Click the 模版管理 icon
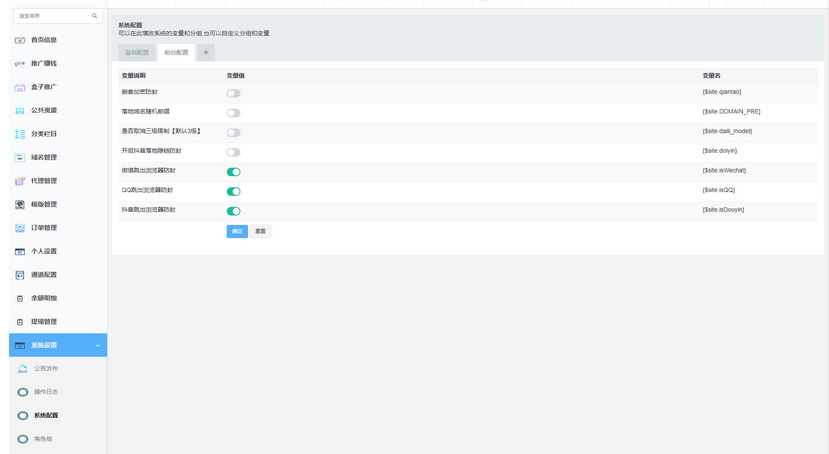The height and width of the screenshot is (454, 829). click(x=20, y=204)
